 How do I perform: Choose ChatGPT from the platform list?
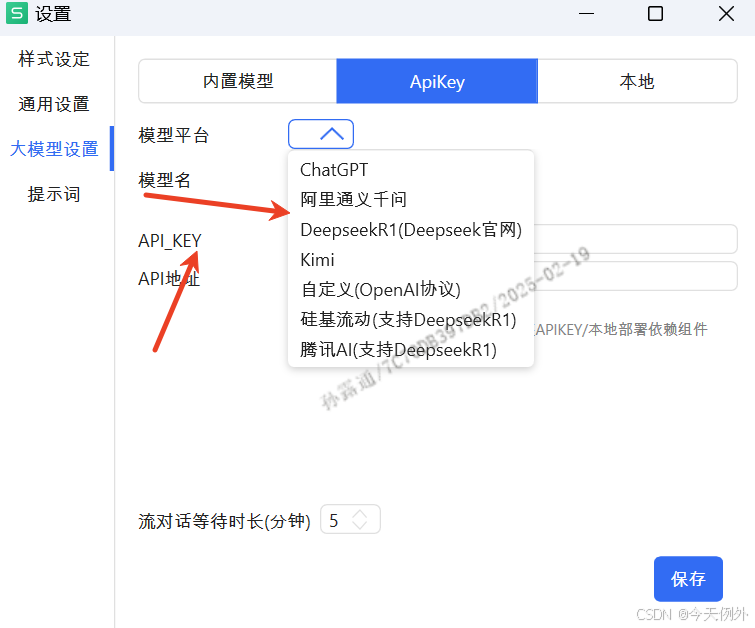[x=334, y=170]
